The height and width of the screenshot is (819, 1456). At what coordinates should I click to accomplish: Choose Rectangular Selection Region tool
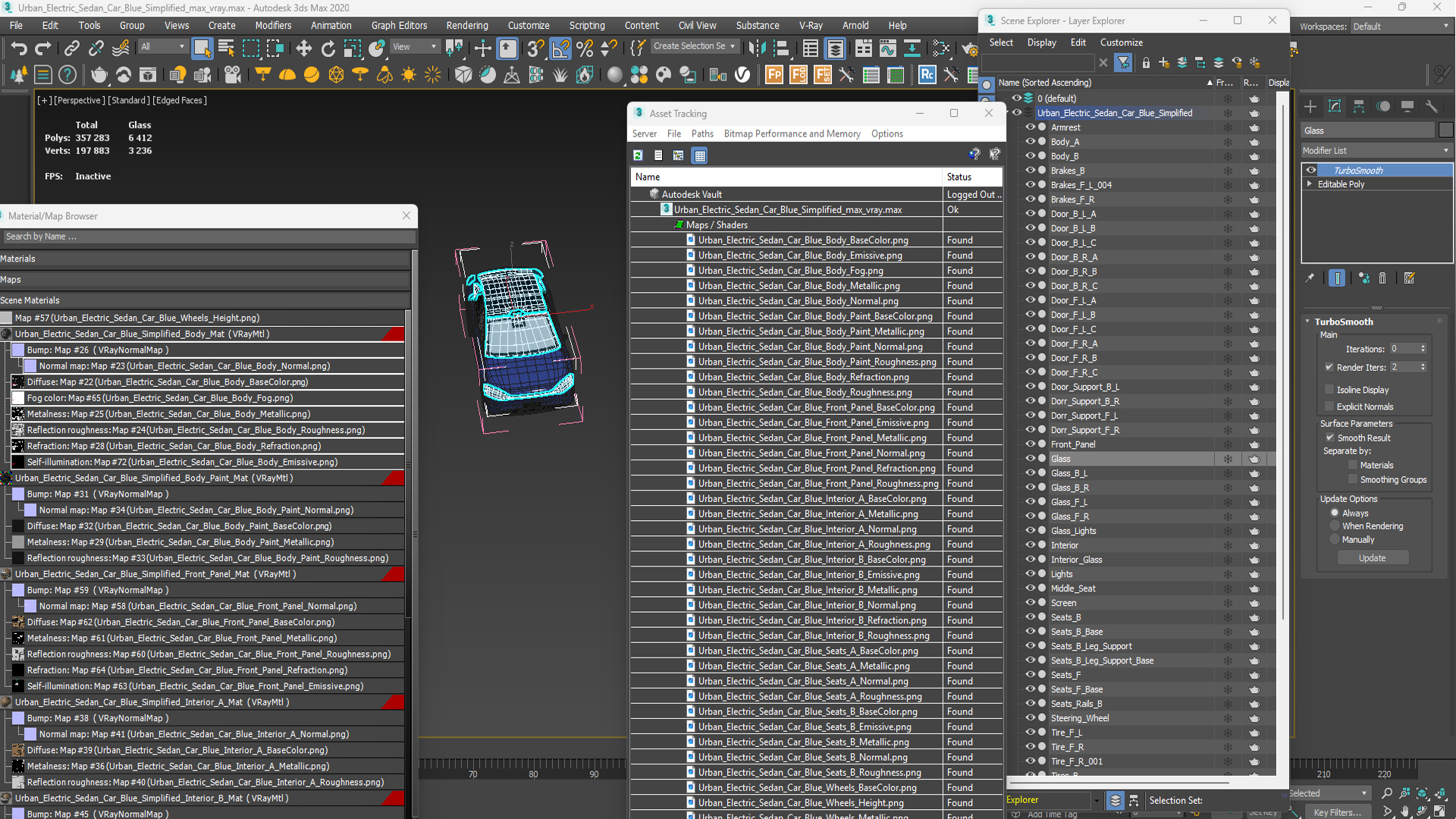(x=251, y=49)
